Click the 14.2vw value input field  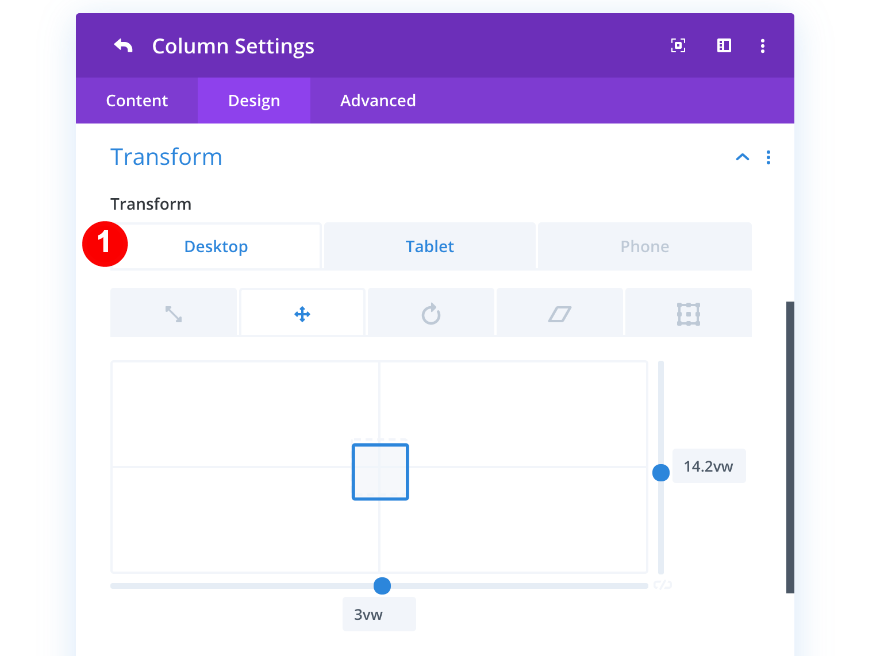pyautogui.click(x=709, y=466)
